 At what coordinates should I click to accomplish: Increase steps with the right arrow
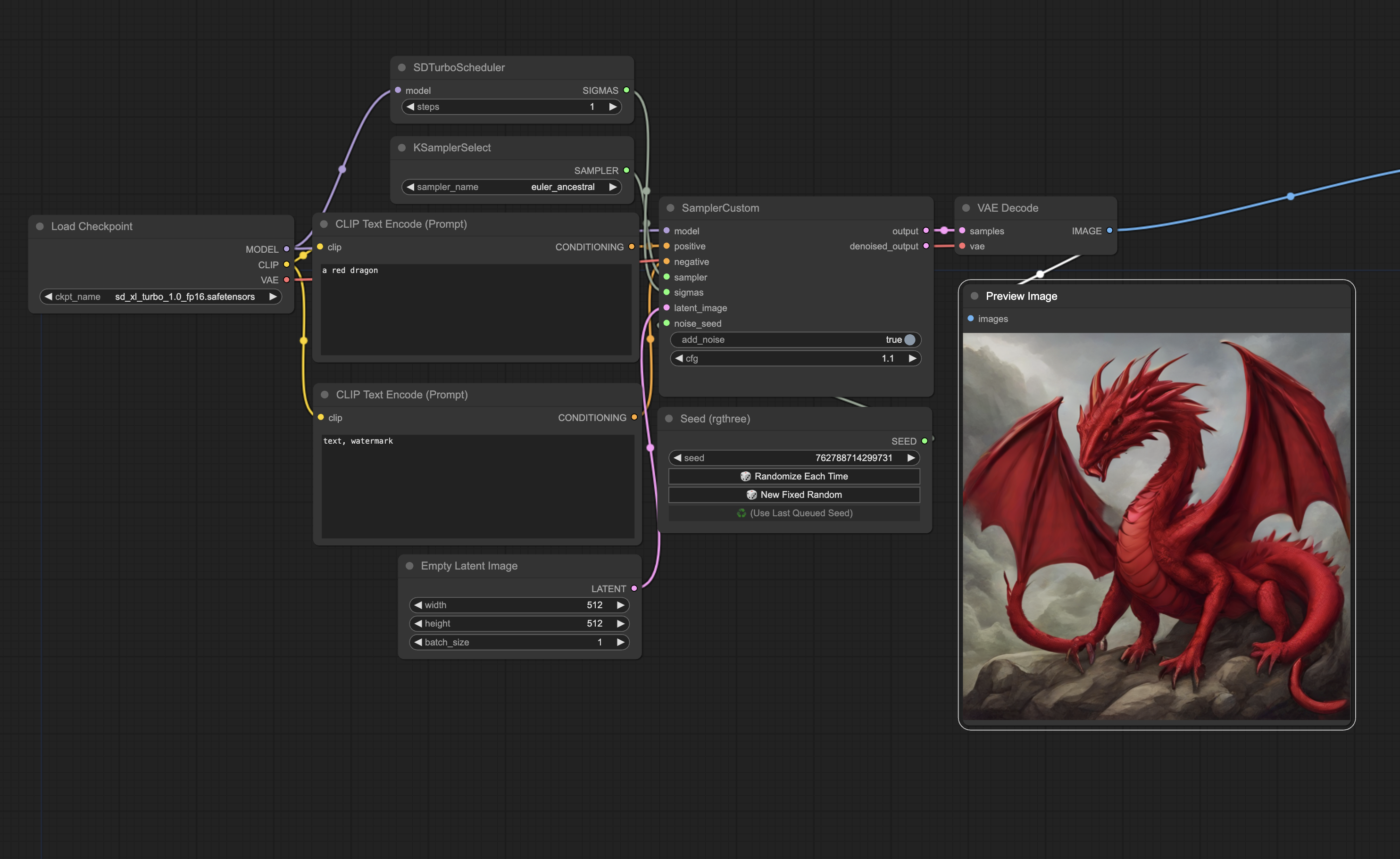(x=613, y=107)
